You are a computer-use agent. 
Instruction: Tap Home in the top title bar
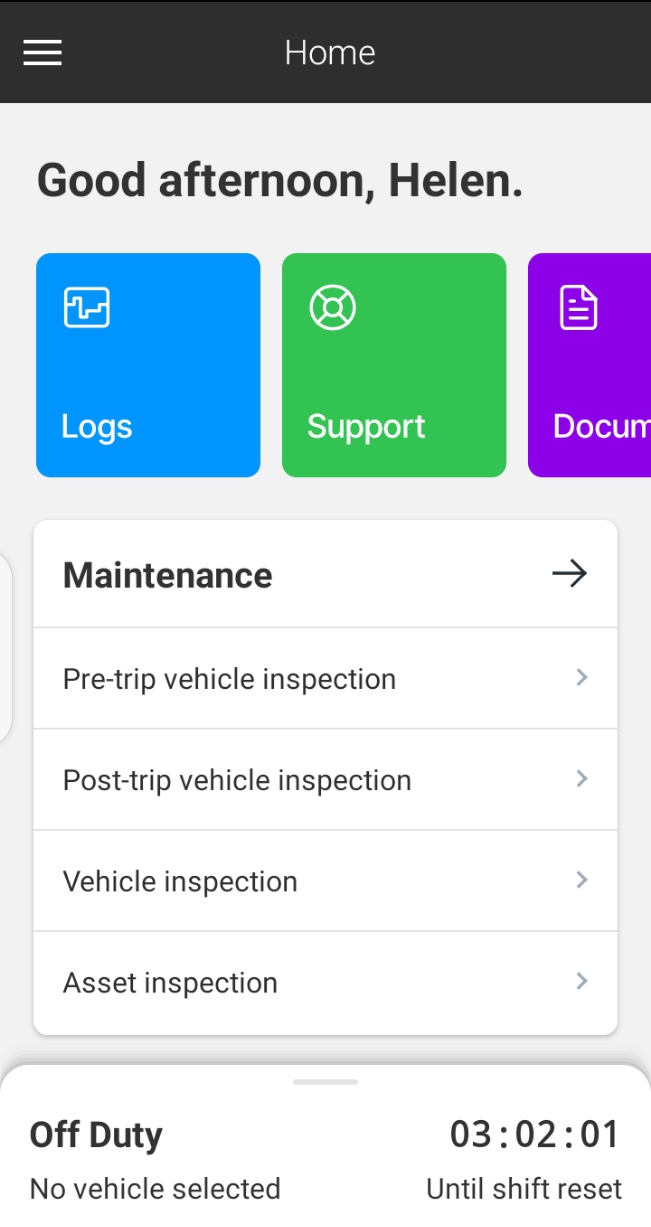tap(329, 52)
